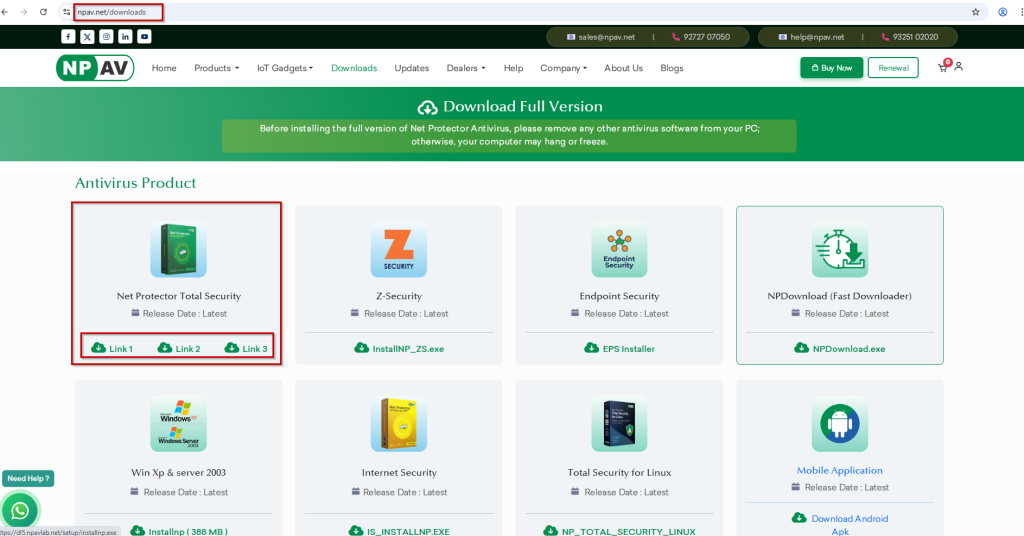Expand the IoT Gadgets dropdown
The width and height of the screenshot is (1024, 536).
(284, 68)
